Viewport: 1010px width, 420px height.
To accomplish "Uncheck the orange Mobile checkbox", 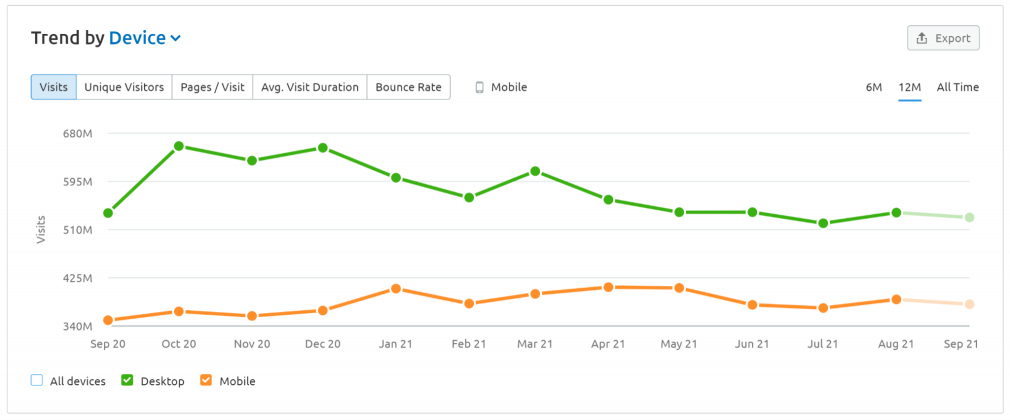I will pos(206,381).
